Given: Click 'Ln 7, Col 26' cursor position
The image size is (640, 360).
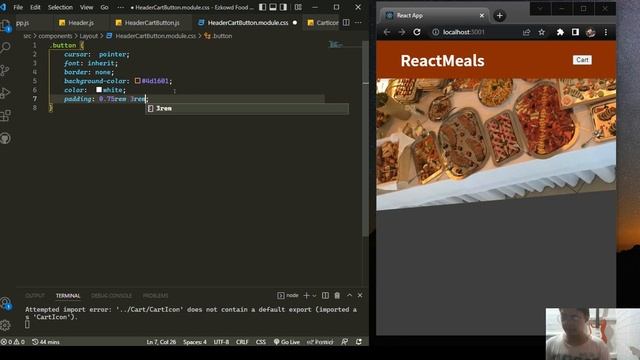Looking at the screenshot, I should click(x=161, y=342).
